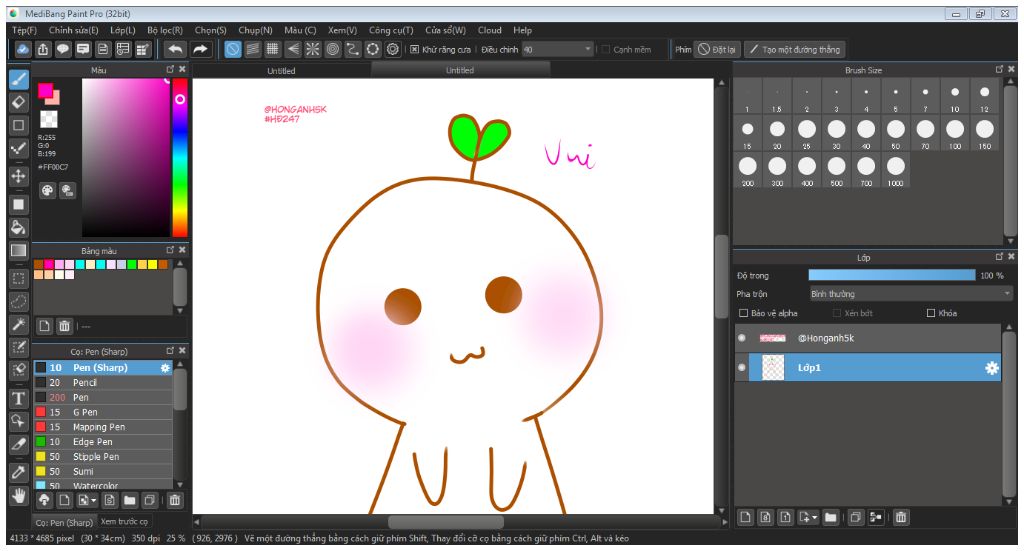This screenshot has height=551, width=1024.
Task: Select the Magic Wand tool
Action: coord(18,324)
